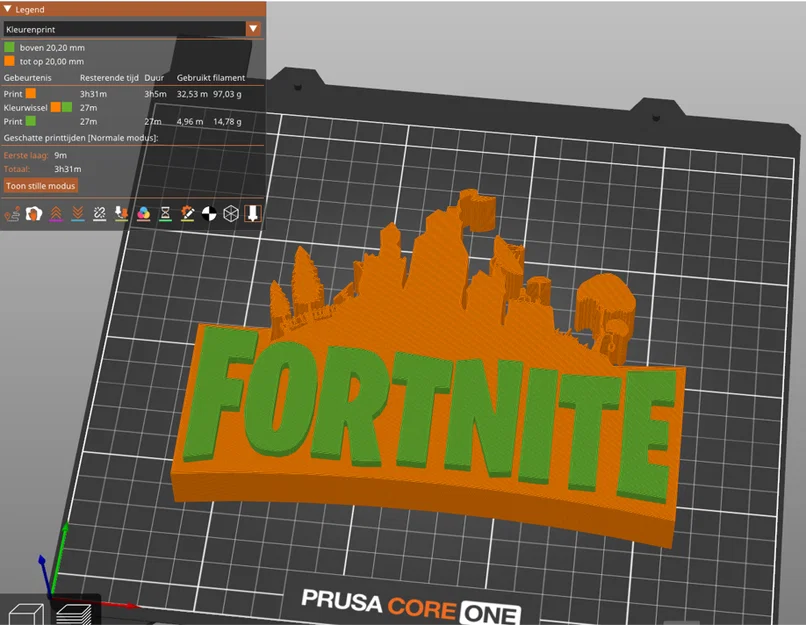
Task: Click the Totaal 3h31m estimate
Action: tap(67, 169)
